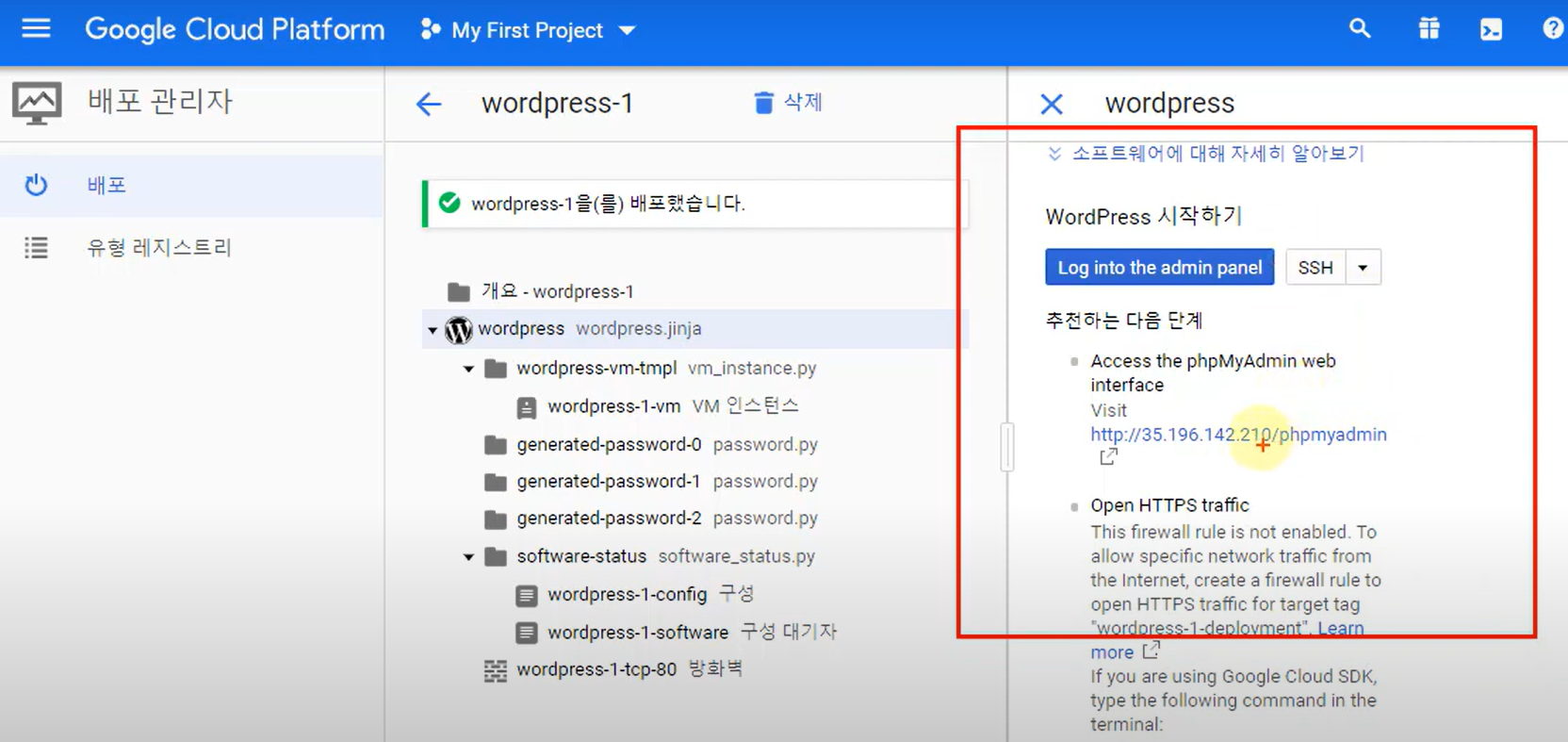Screen dimensions: 1568x742
Task: Select the wordpress wordpress.jinja row
Action: pos(695,329)
